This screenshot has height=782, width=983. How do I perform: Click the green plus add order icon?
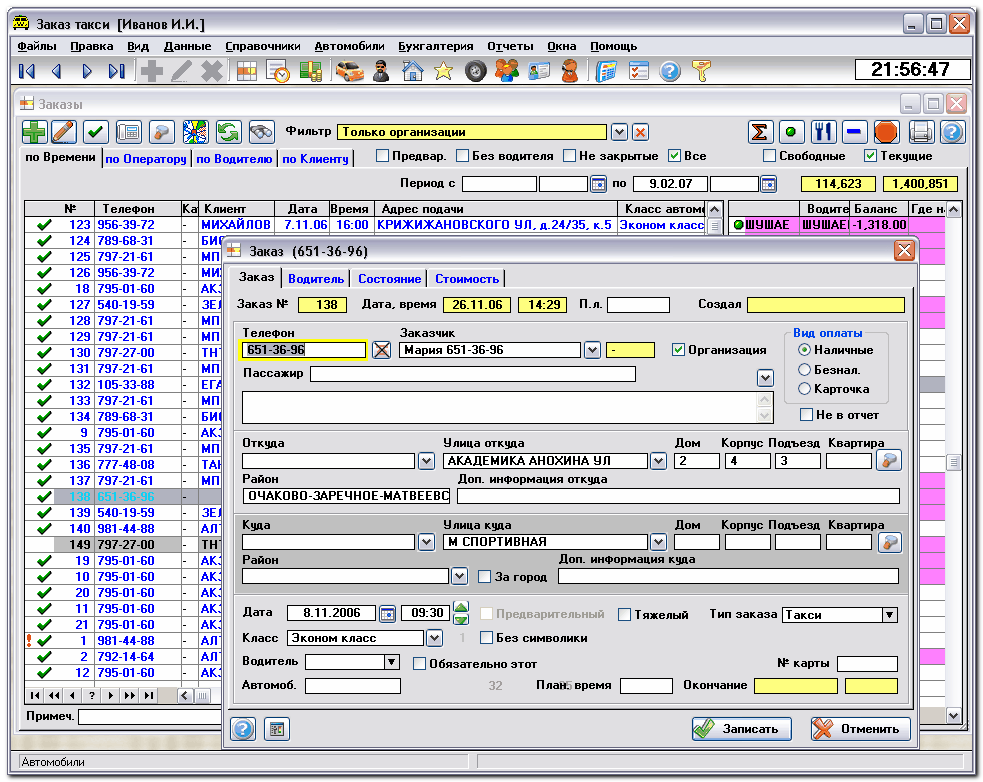coord(34,132)
